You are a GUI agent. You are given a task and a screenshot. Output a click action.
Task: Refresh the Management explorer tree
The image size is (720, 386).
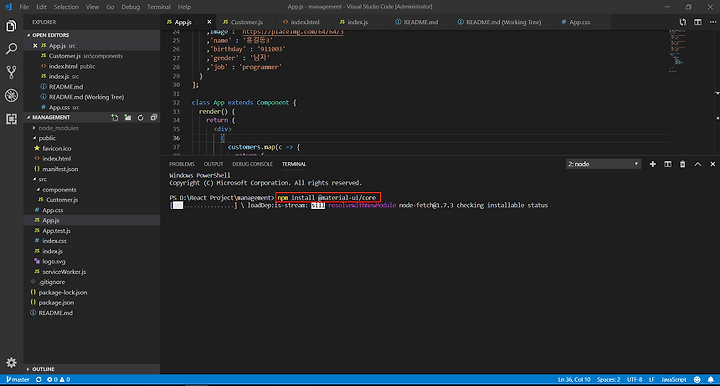coord(141,117)
